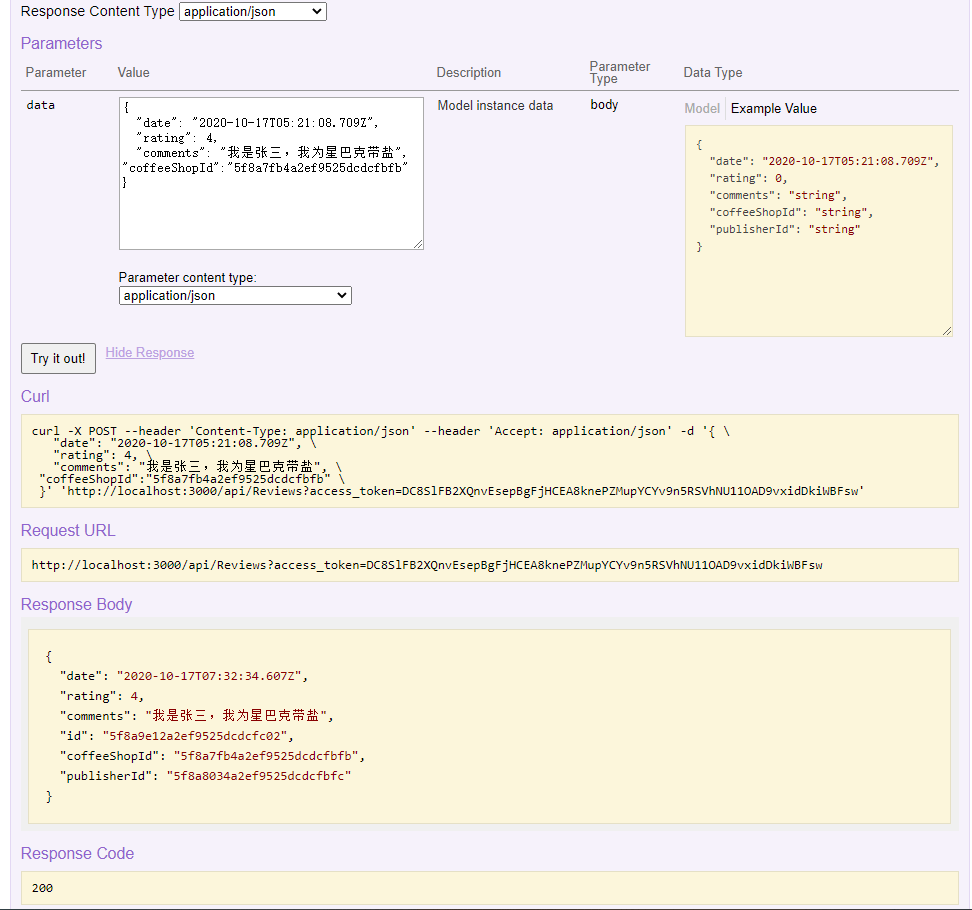The height and width of the screenshot is (910, 972).
Task: Select the Request URL heading
Action: click(x=68, y=531)
